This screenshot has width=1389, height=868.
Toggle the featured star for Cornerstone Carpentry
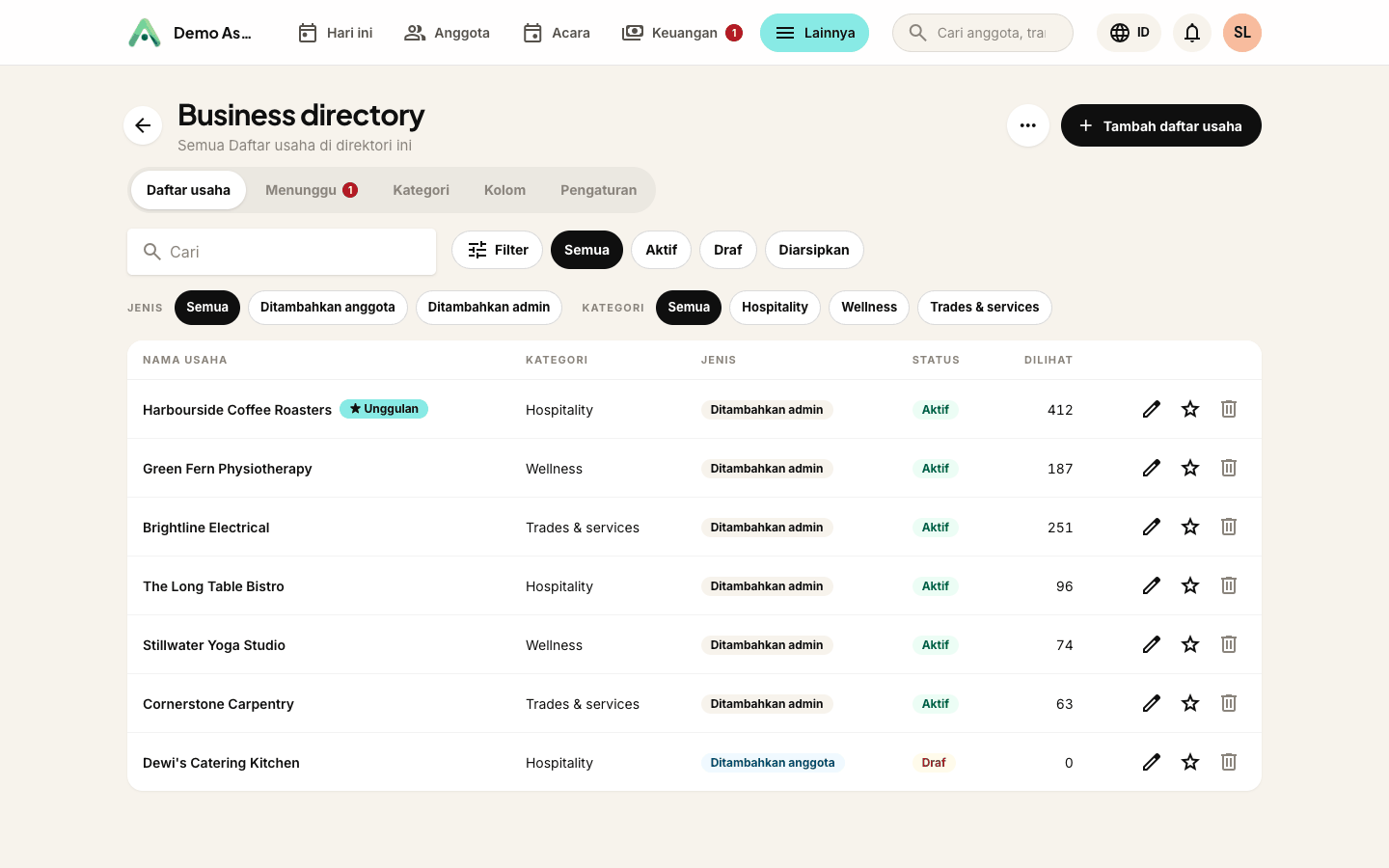[1190, 703]
